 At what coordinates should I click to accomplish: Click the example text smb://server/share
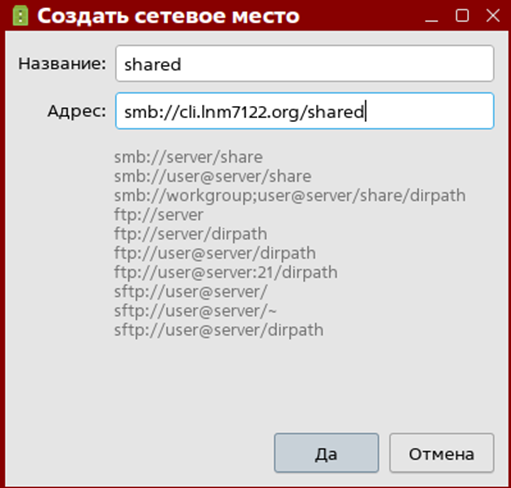click(188, 157)
